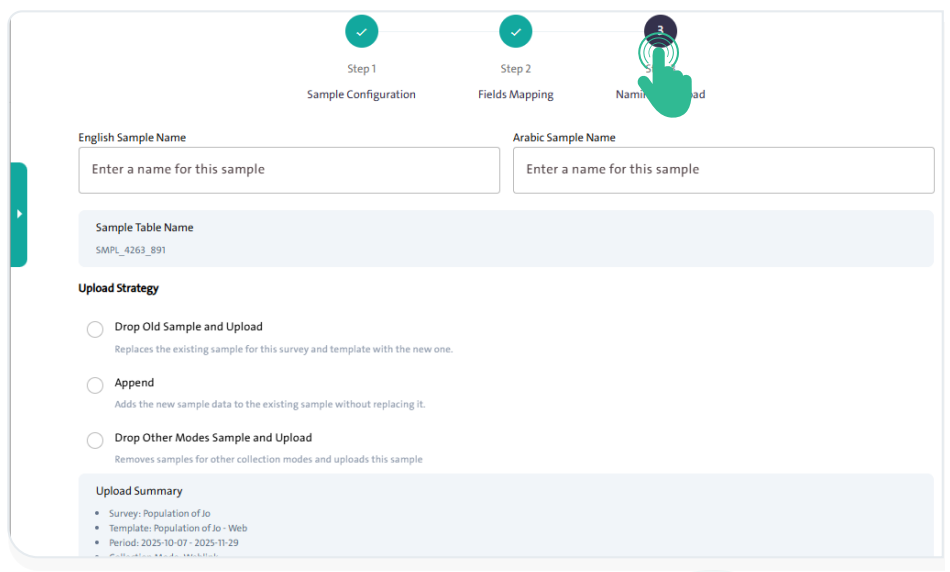Go to Fields Mapping step

(515, 95)
